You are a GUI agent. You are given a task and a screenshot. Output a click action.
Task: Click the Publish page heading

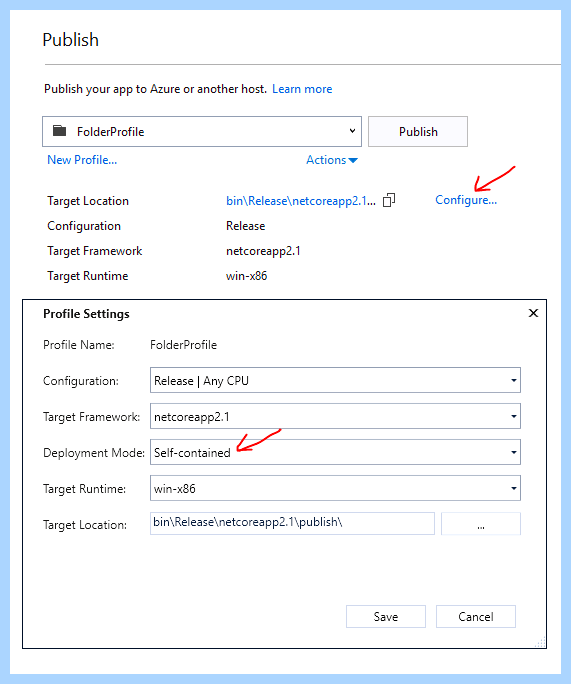[71, 40]
